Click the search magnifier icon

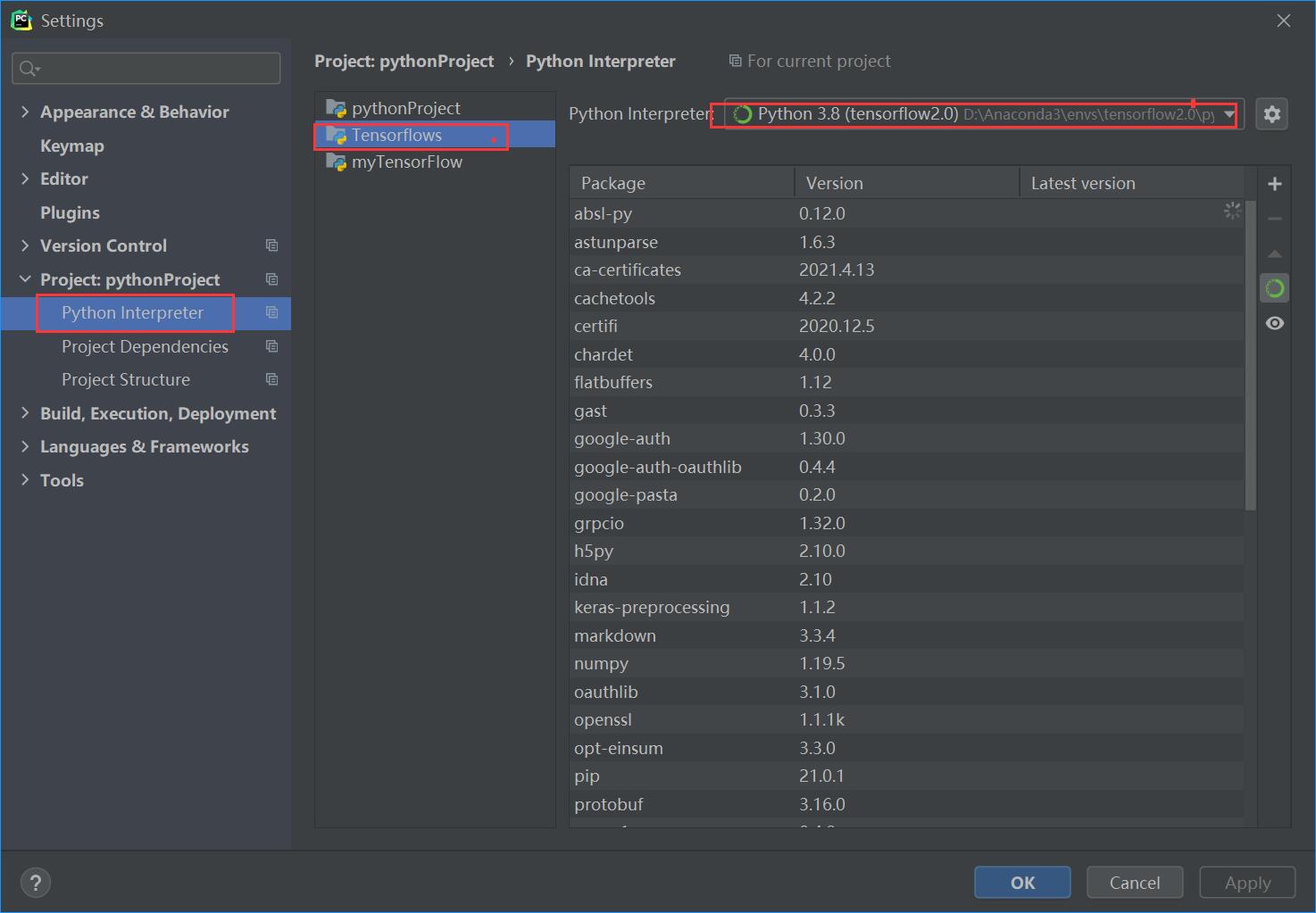tap(29, 69)
